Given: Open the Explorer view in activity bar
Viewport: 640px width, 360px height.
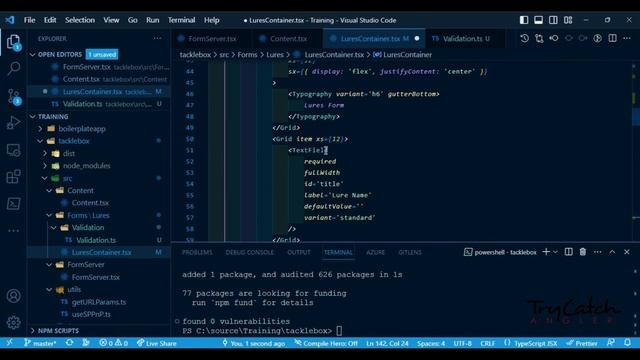Looking at the screenshot, I should [x=13, y=42].
